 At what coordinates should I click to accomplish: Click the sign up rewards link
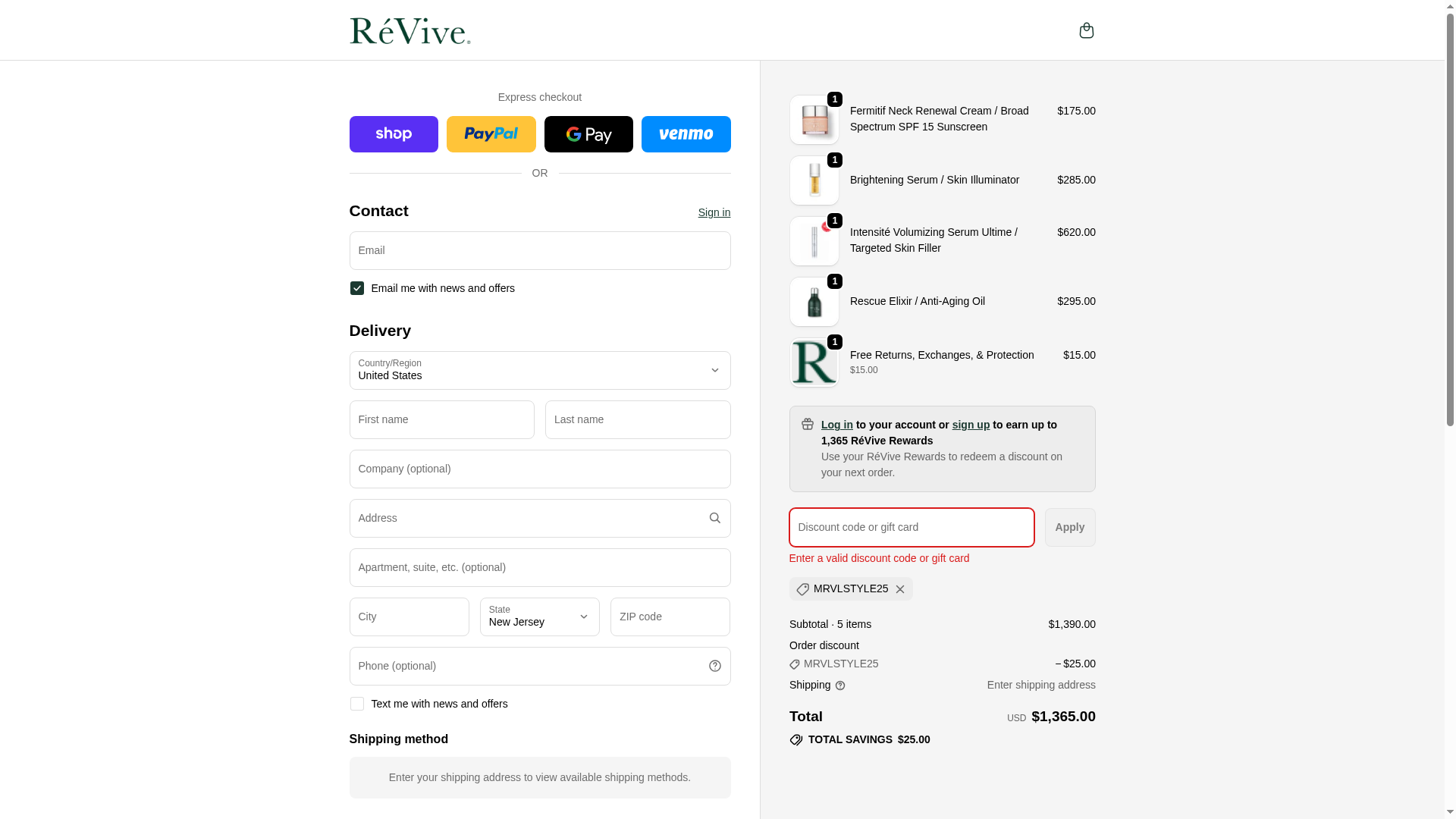pos(971,425)
